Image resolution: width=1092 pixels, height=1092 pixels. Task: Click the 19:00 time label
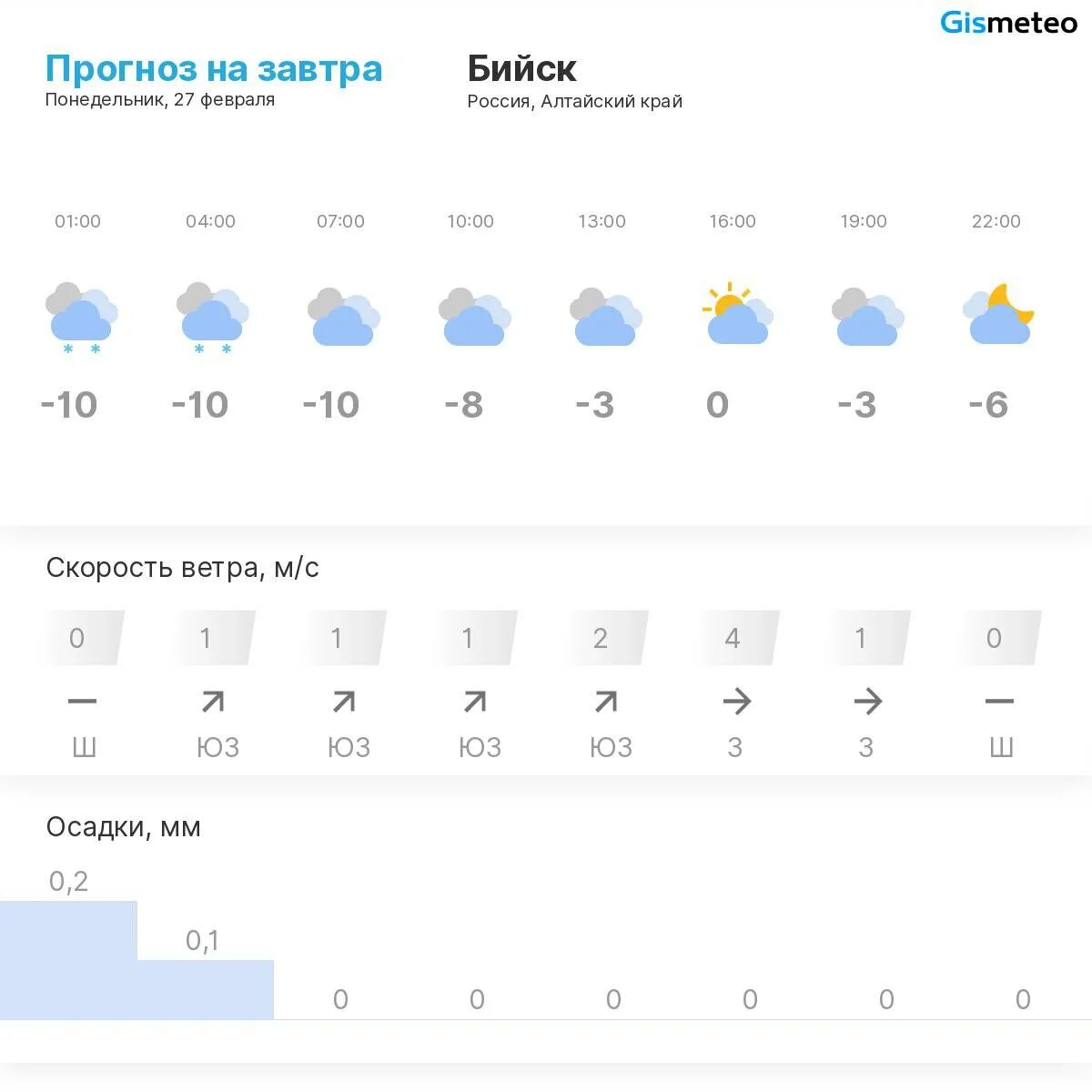click(x=864, y=221)
